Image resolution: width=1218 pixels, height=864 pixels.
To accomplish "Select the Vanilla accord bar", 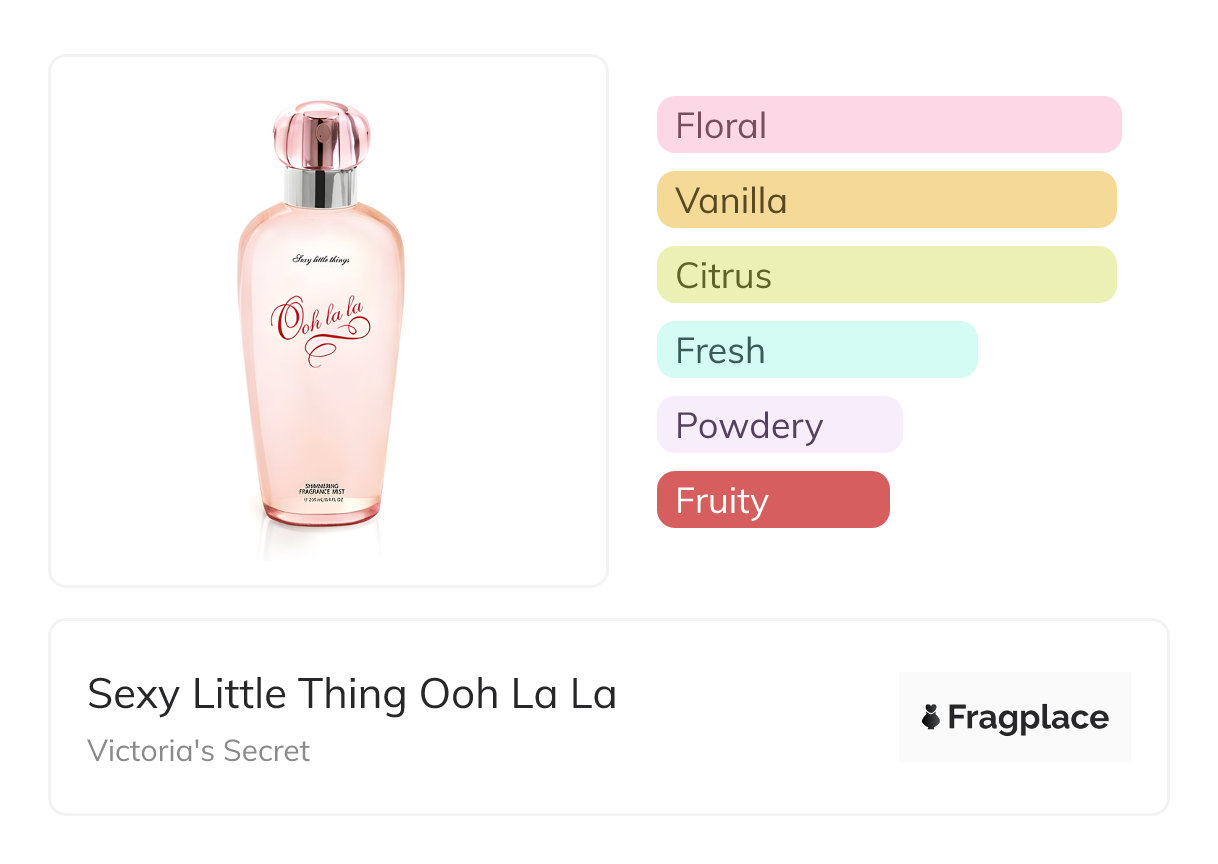I will pos(886,200).
